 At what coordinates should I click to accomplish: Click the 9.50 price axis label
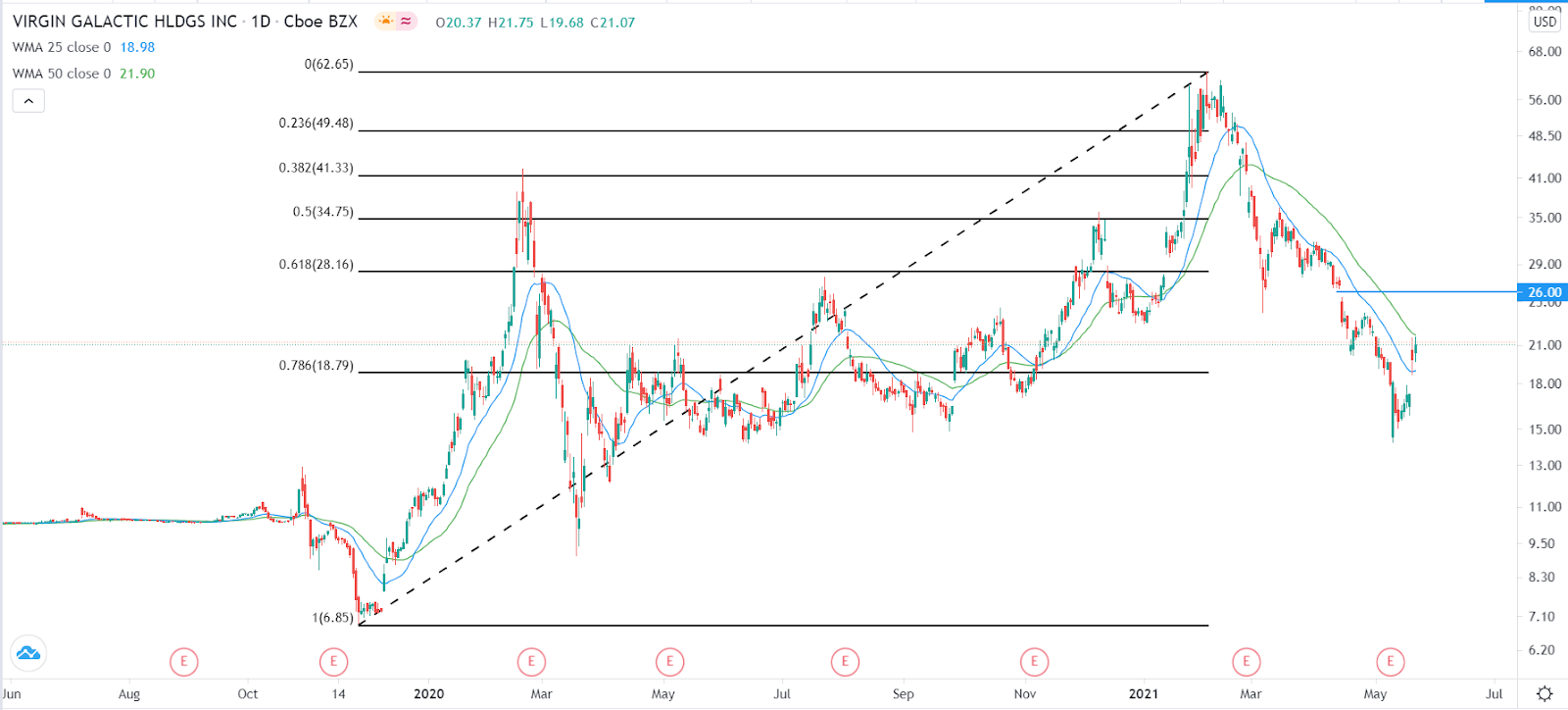tap(1542, 543)
